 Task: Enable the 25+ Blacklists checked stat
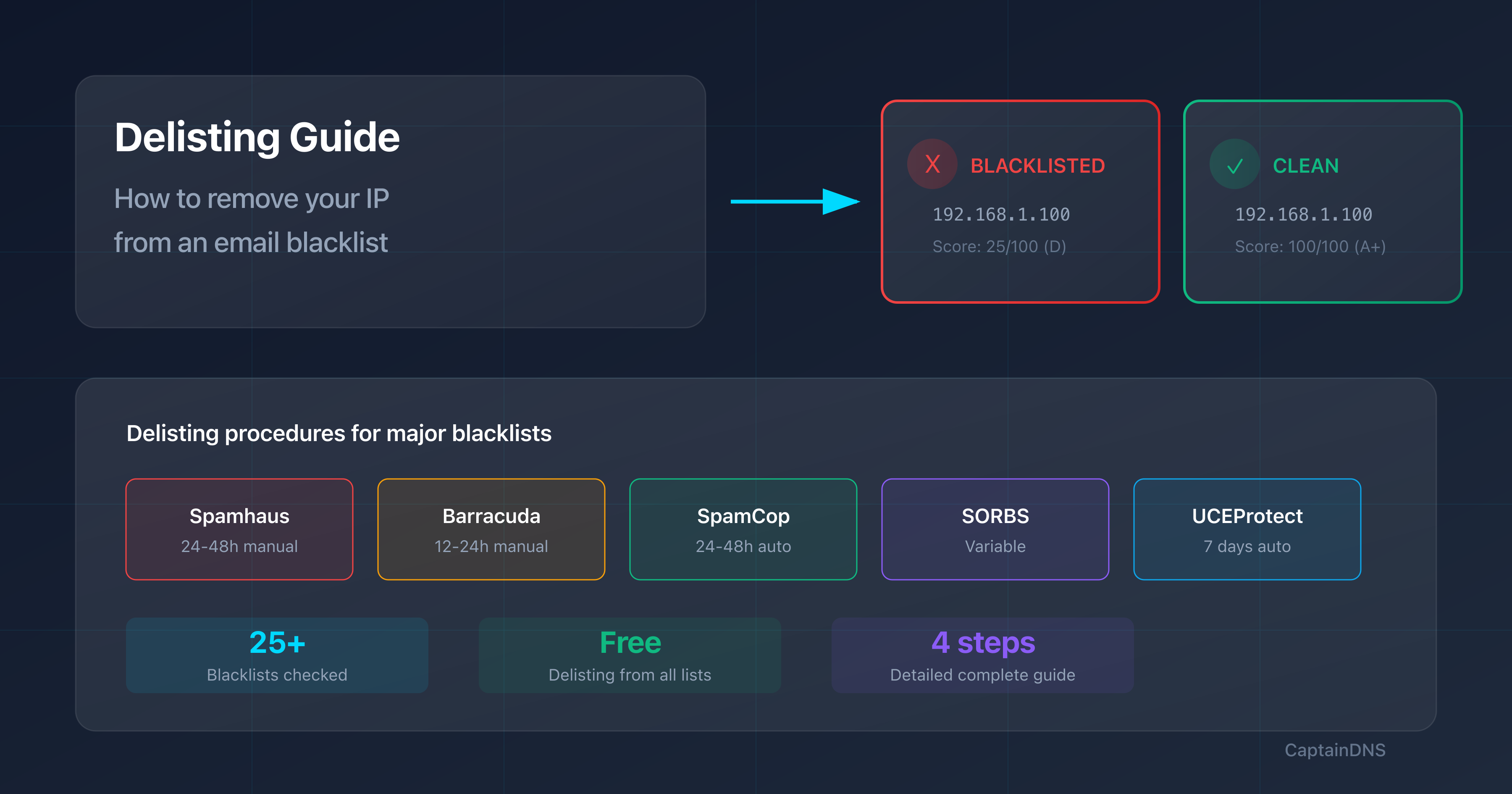276,655
